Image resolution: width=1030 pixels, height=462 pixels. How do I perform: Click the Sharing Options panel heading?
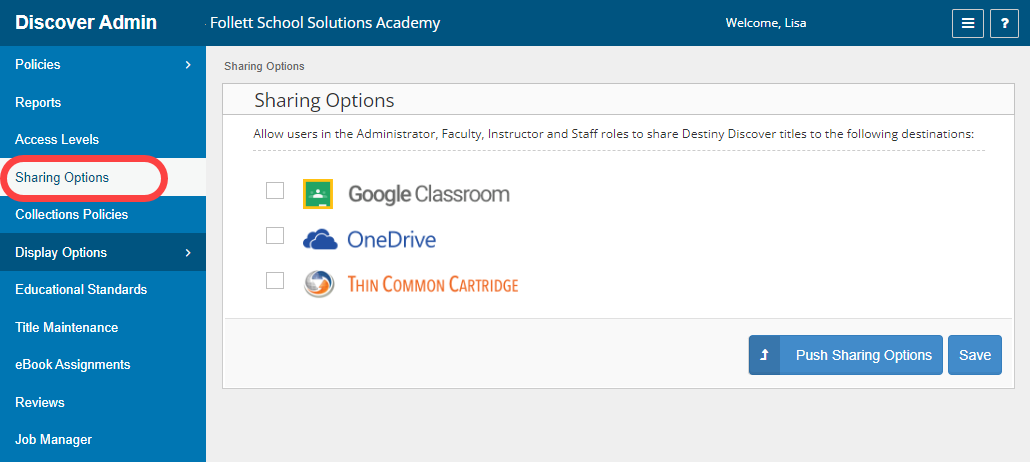(x=324, y=101)
